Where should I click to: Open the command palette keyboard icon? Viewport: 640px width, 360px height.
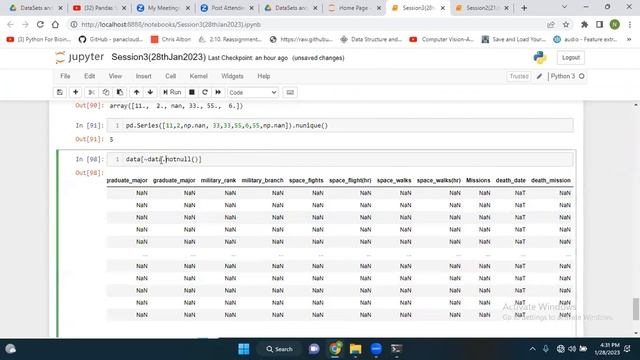[x=290, y=92]
